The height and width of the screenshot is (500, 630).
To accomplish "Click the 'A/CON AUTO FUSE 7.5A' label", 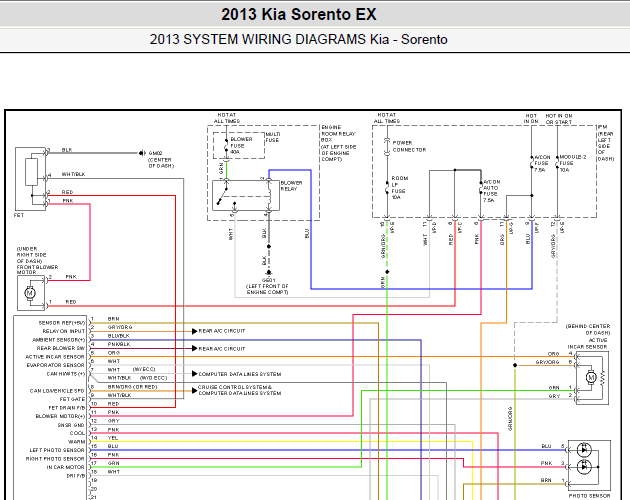I will [491, 191].
